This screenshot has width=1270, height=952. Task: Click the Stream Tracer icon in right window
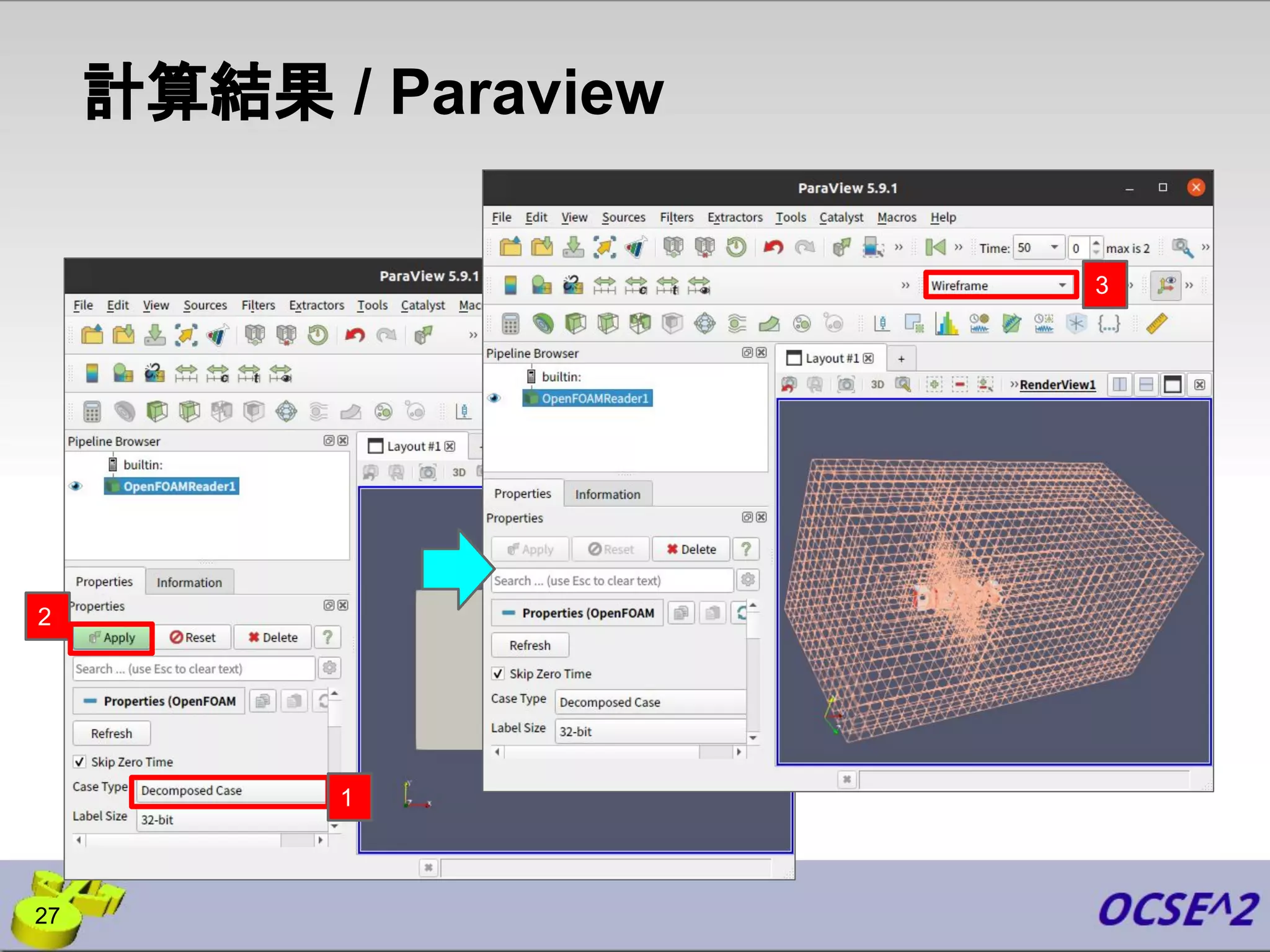[737, 324]
